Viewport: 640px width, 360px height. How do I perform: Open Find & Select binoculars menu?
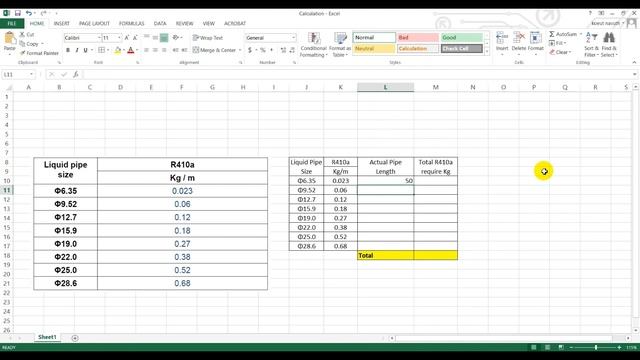(609, 44)
